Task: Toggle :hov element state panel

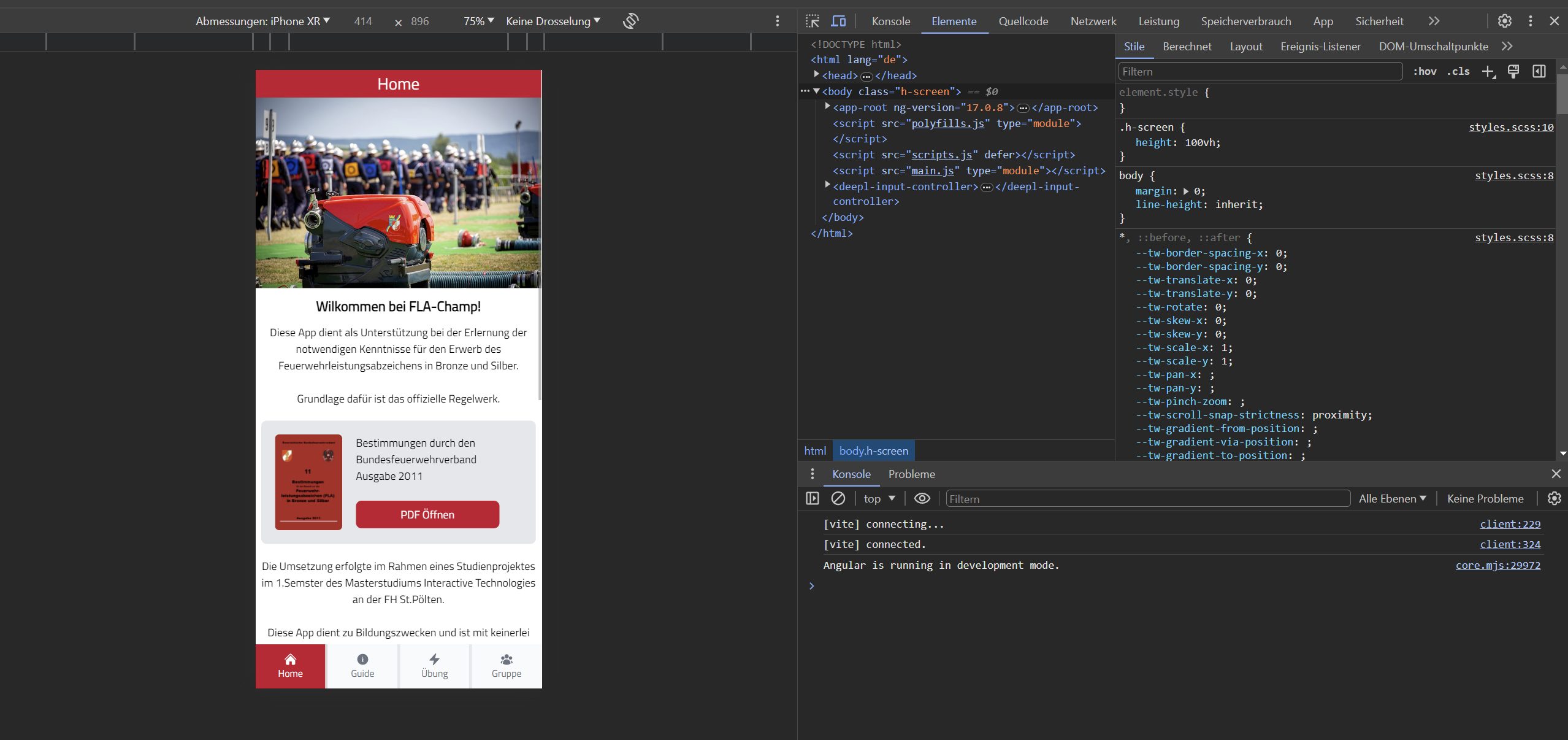Action: pos(1425,71)
